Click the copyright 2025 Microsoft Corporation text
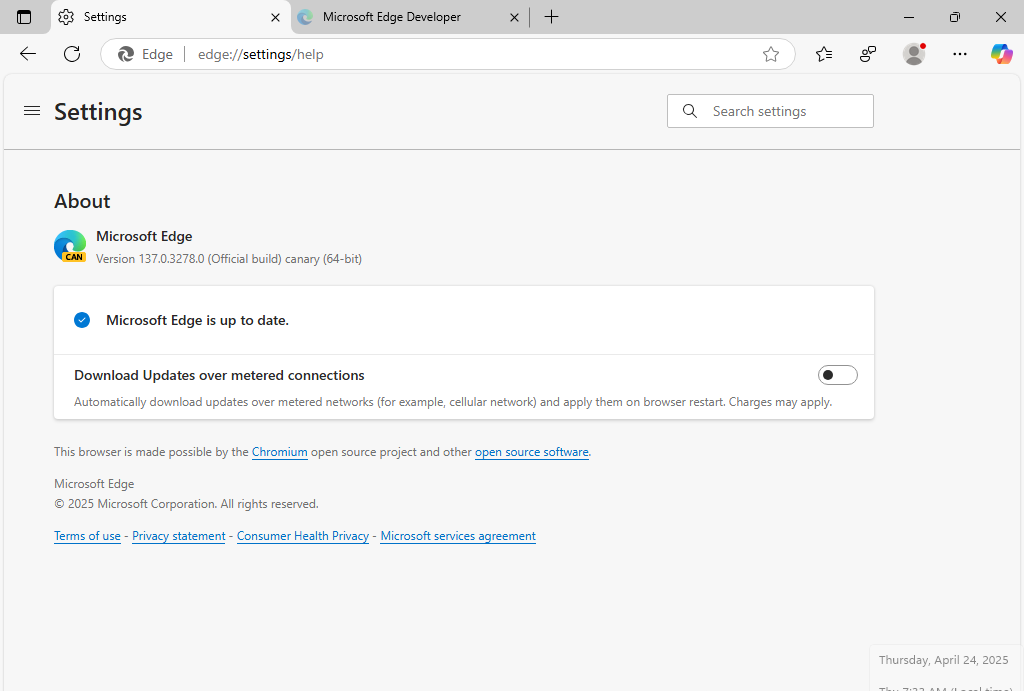This screenshot has height=691, width=1024. [186, 504]
